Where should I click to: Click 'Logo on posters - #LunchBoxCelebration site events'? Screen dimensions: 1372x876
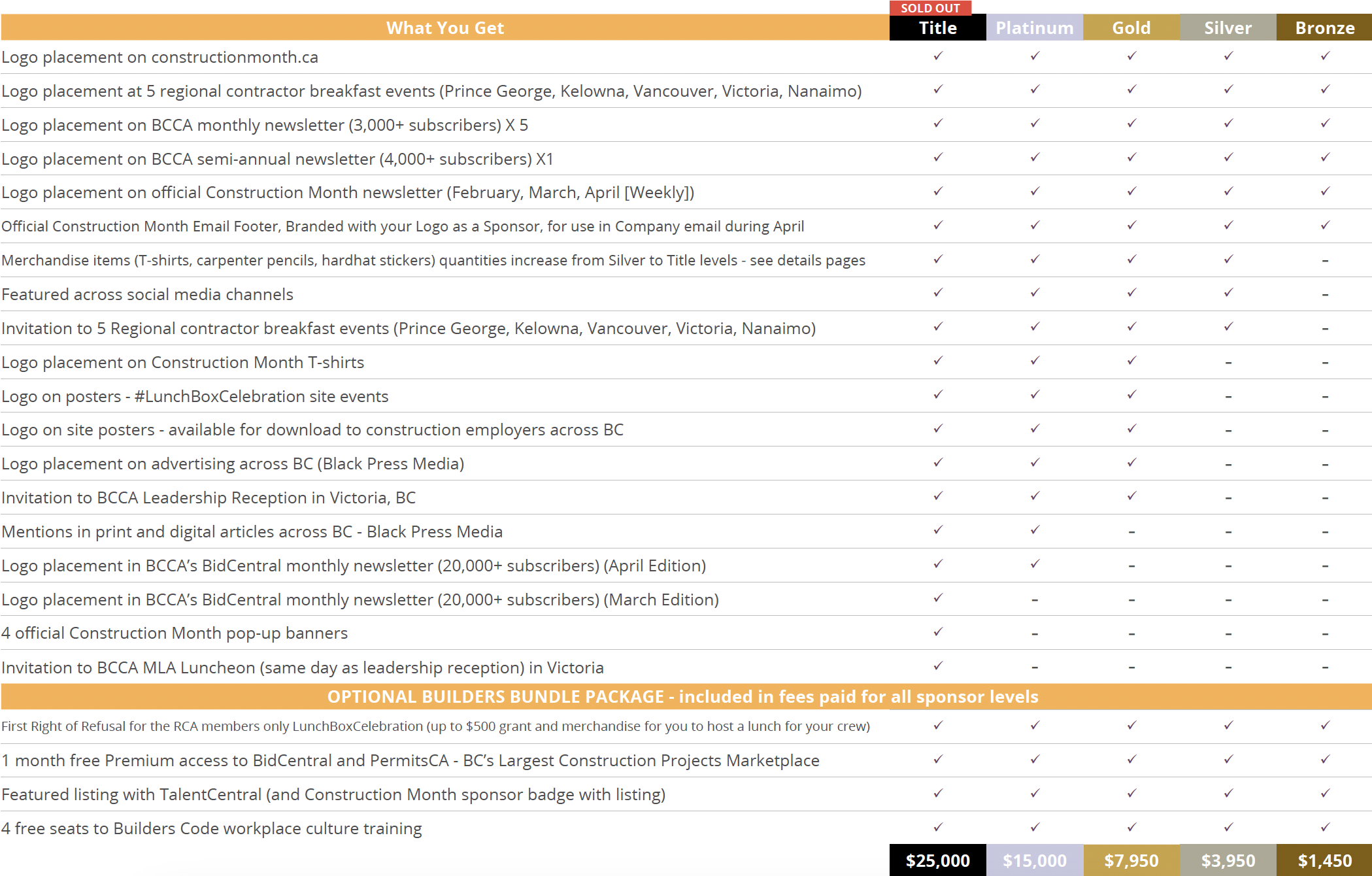point(195,397)
